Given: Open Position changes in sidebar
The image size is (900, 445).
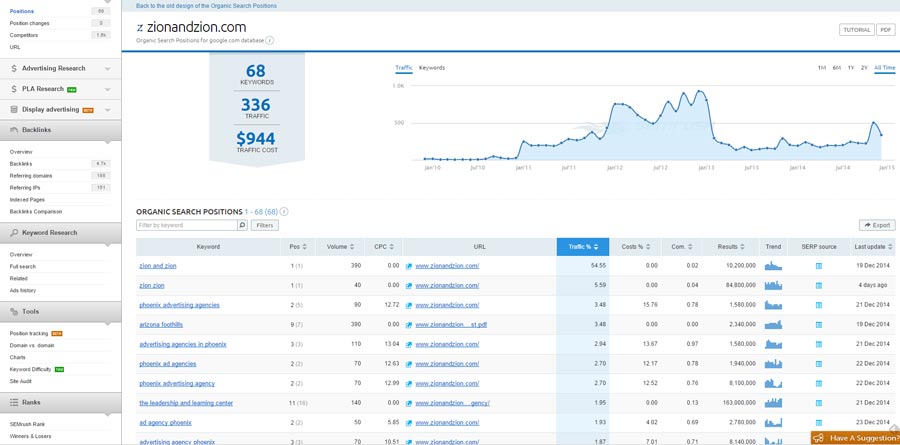Looking at the screenshot, I should point(29,24).
